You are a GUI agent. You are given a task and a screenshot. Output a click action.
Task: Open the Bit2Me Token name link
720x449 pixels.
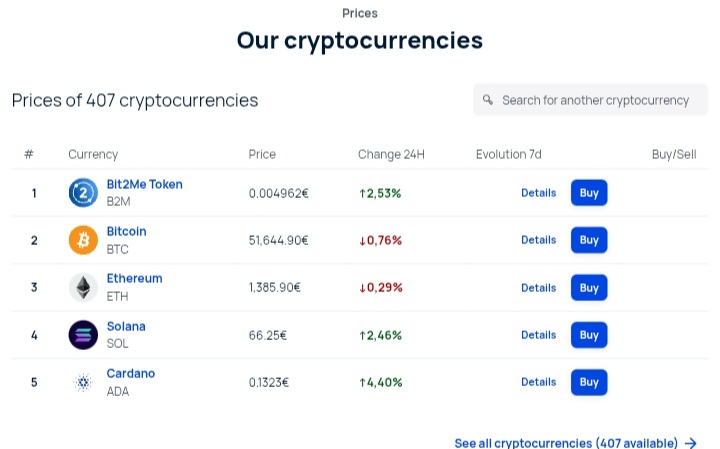(145, 185)
